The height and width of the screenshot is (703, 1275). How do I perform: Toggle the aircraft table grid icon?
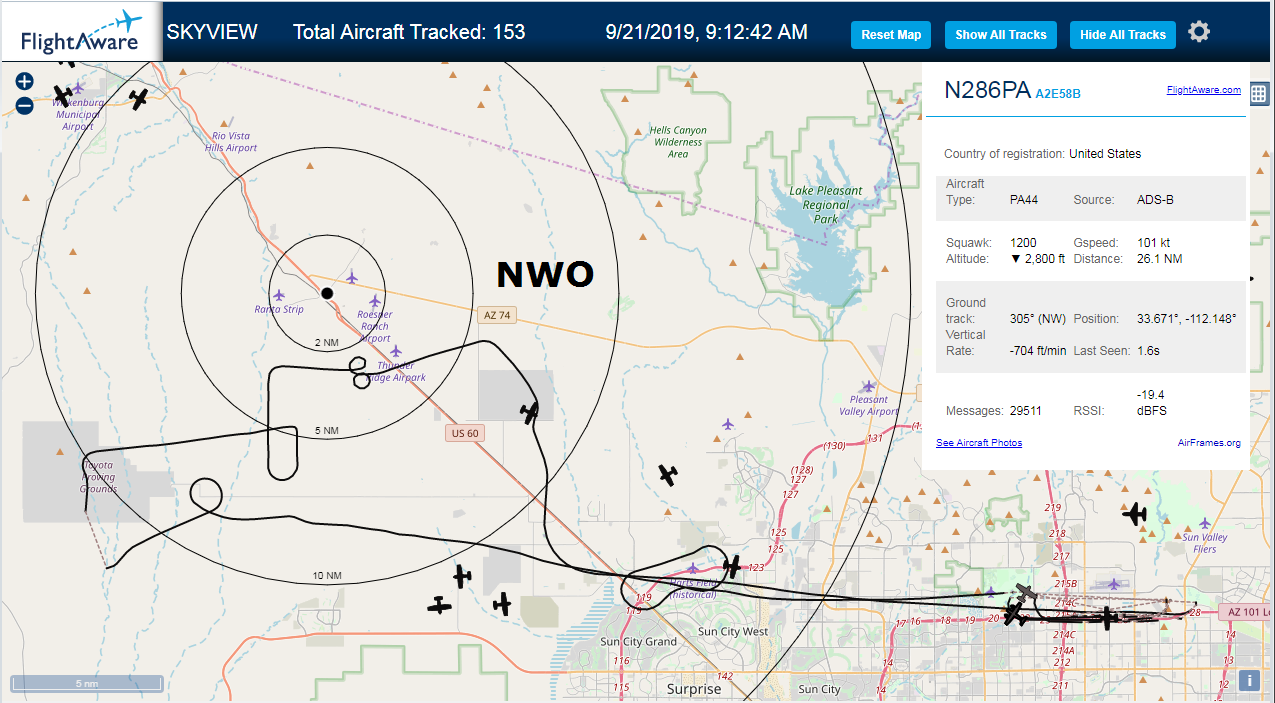tap(1259, 94)
